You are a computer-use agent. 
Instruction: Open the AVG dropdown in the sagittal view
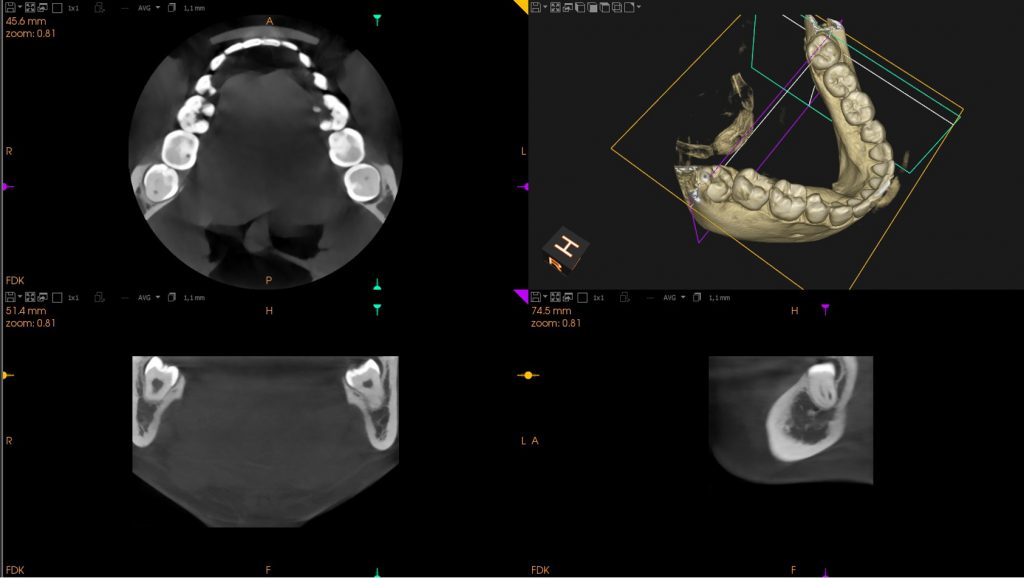(674, 297)
